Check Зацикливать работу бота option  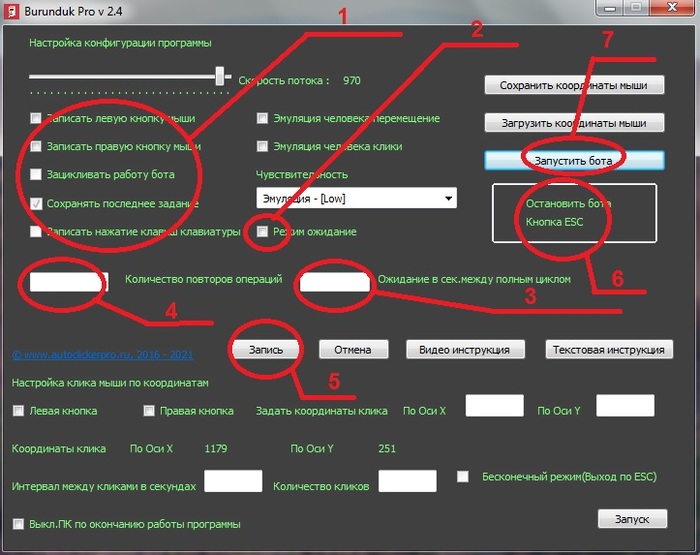point(36,174)
